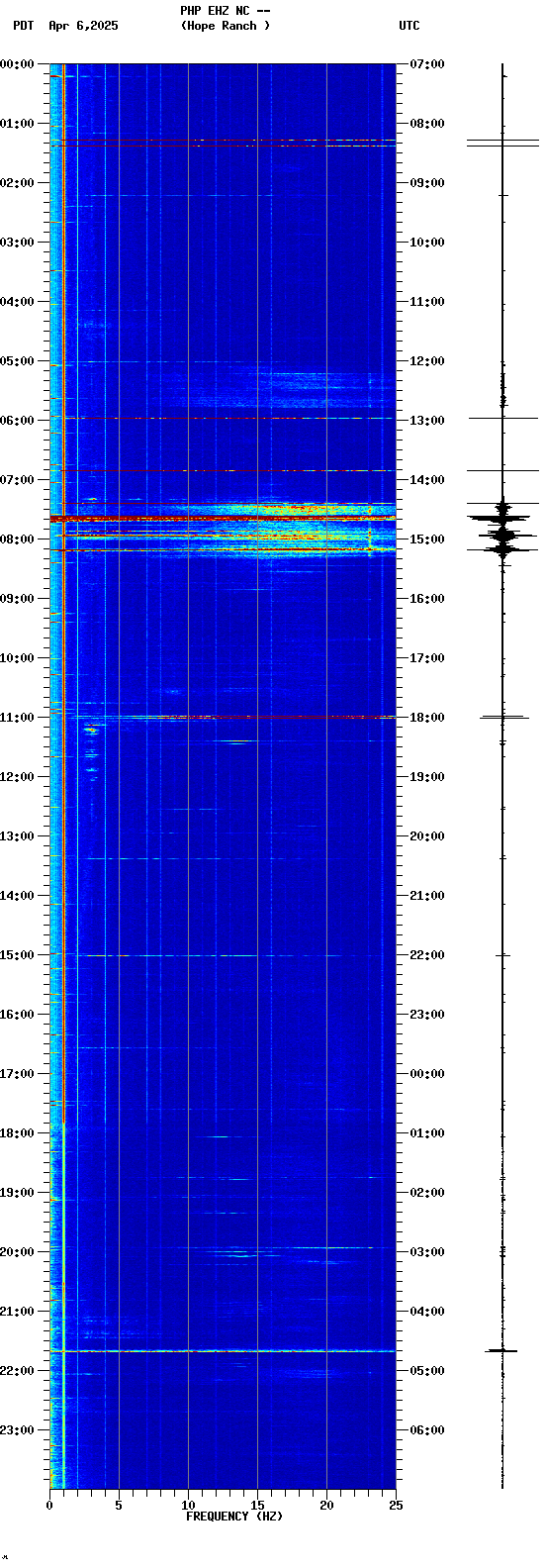The width and height of the screenshot is (546, 1568).
Task: Click the '06:00' label on UTC axis
Action: coord(426,1430)
